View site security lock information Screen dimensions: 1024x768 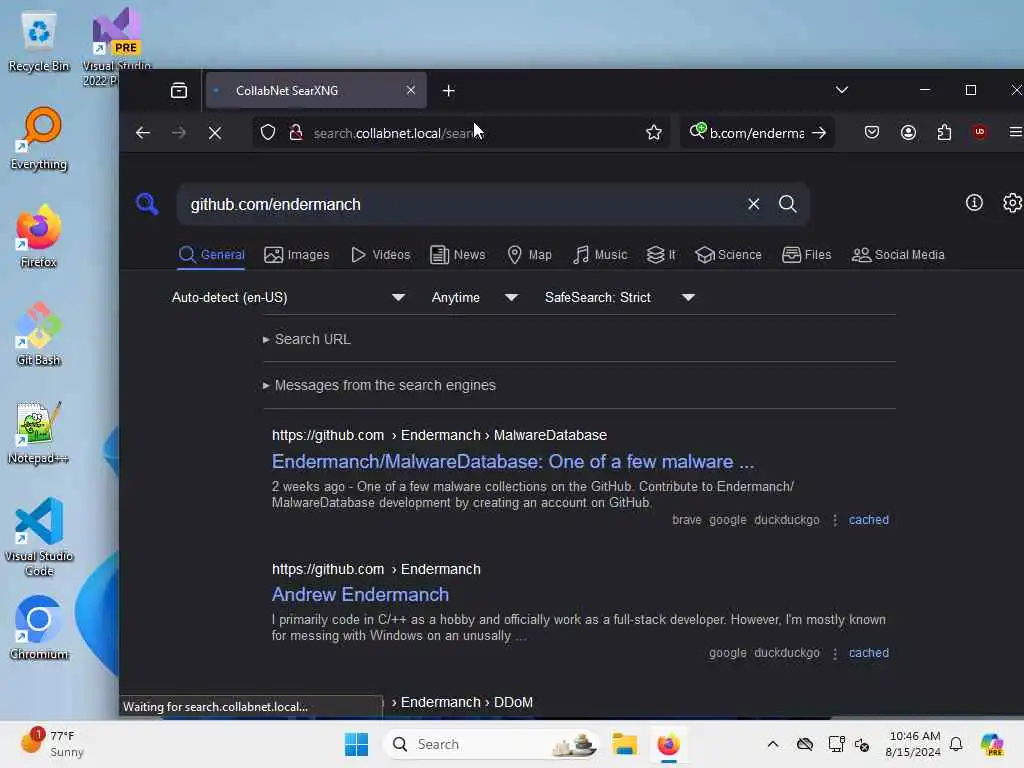pyautogui.click(x=296, y=133)
